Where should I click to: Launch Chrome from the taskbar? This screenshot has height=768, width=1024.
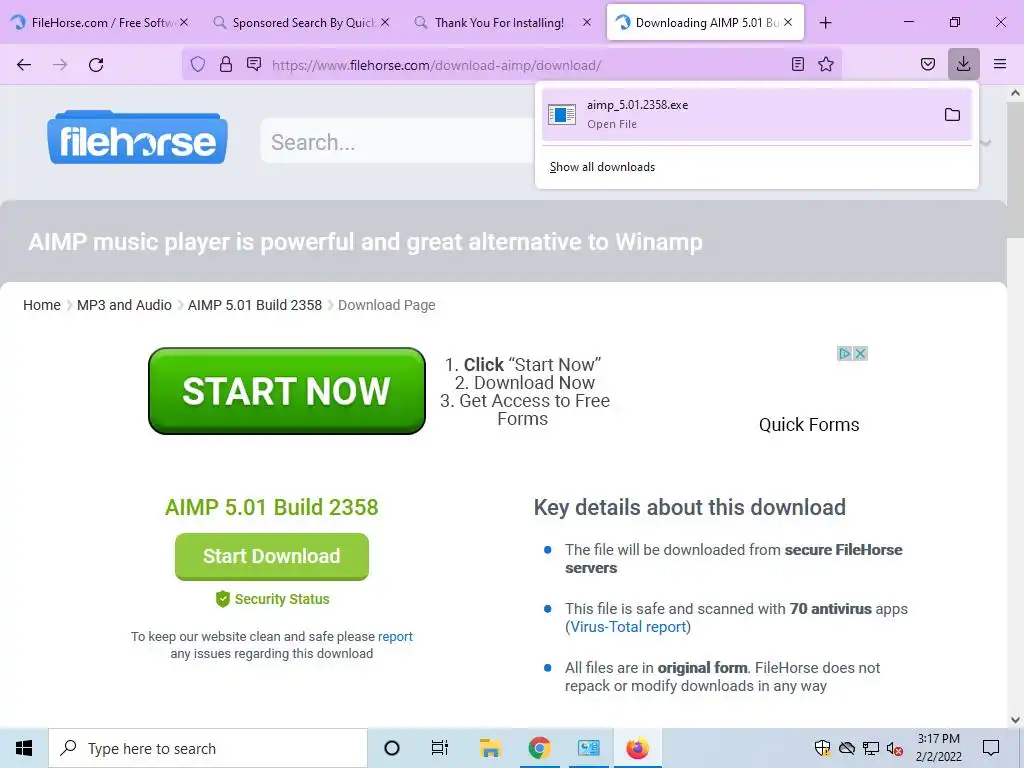539,748
